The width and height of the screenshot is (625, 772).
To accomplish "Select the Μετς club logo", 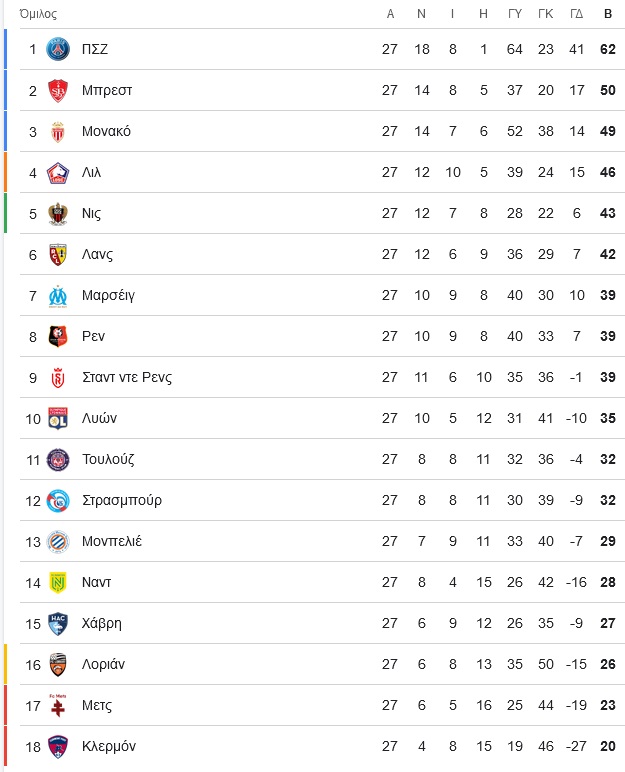I will tap(58, 706).
